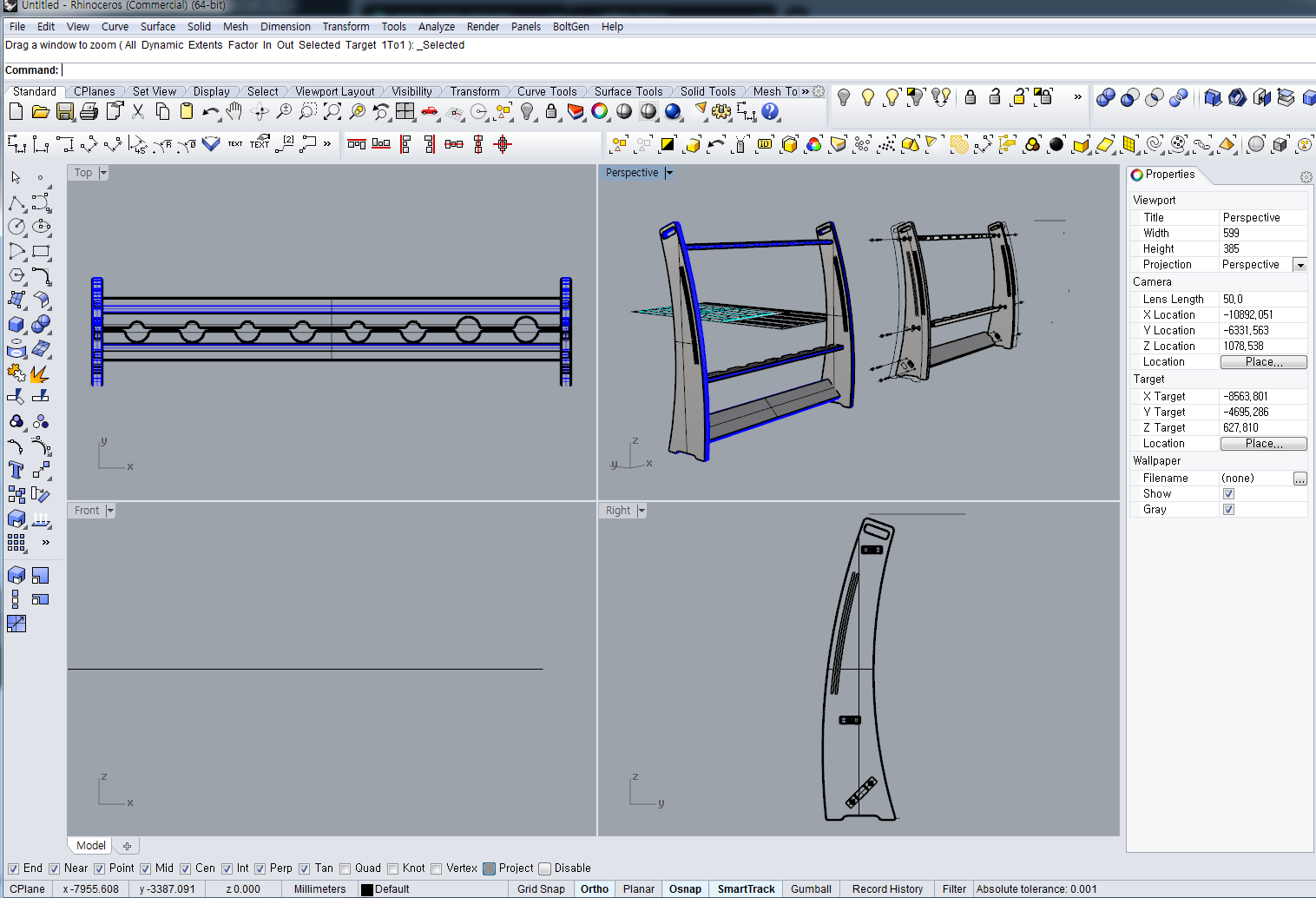
Task: Click the Lens Length value field
Action: point(1263,300)
